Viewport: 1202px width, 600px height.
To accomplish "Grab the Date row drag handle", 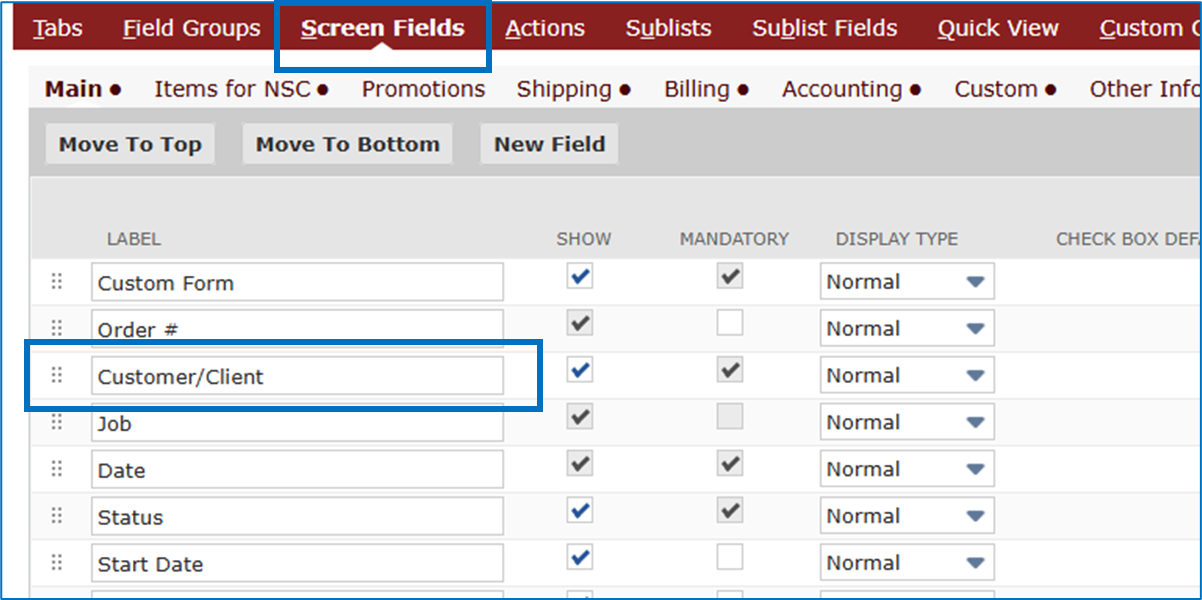I will tap(57, 469).
